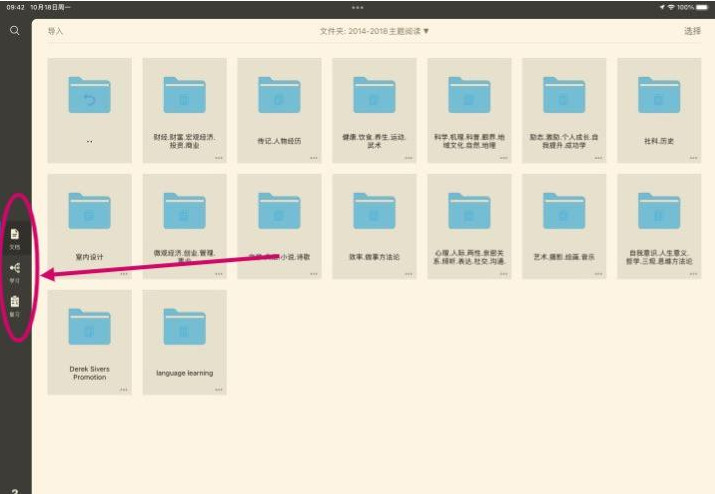This screenshot has height=494, width=715.
Task: Open the 社科.历史 folder
Action: coord(659,110)
